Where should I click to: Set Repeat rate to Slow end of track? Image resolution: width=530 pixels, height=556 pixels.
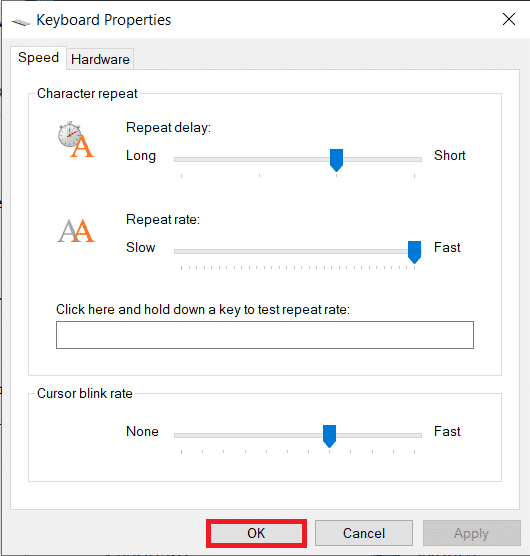point(182,251)
